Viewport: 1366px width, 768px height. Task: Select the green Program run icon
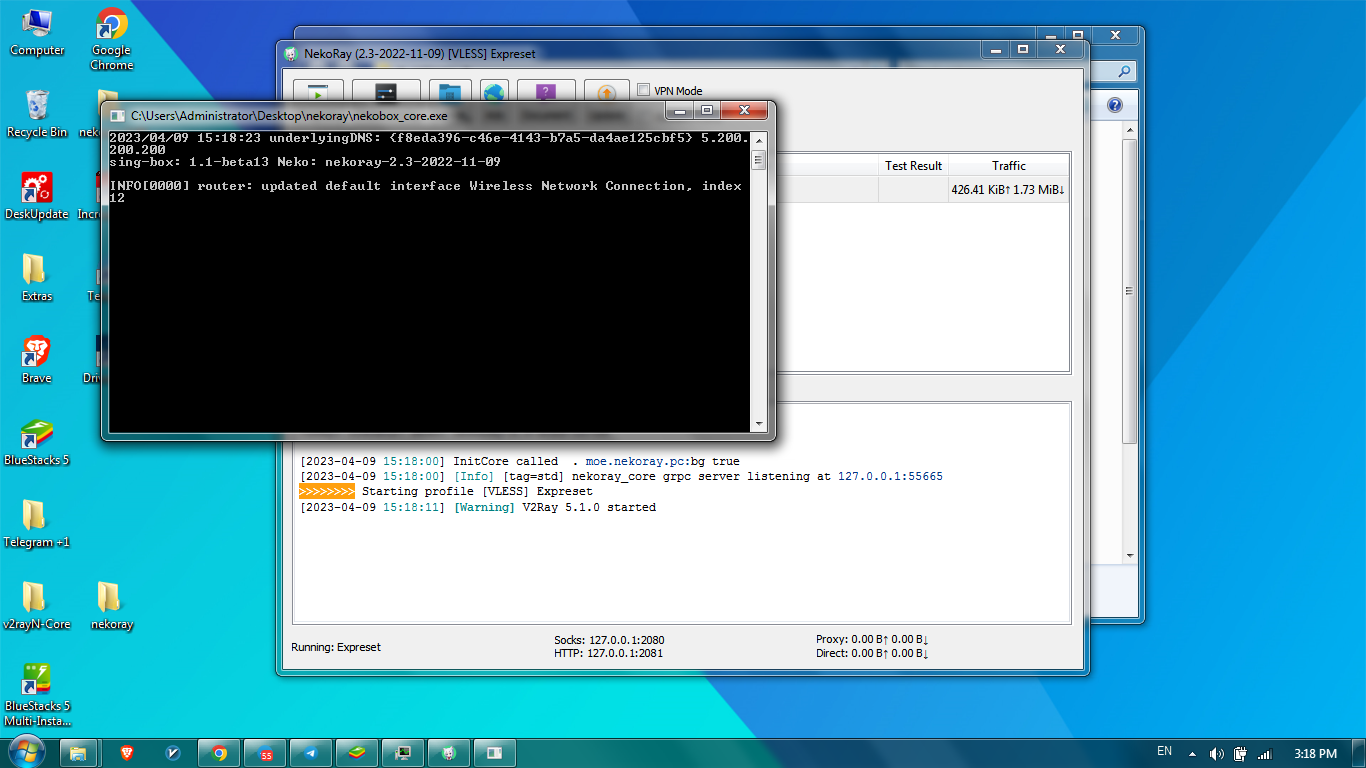318,90
